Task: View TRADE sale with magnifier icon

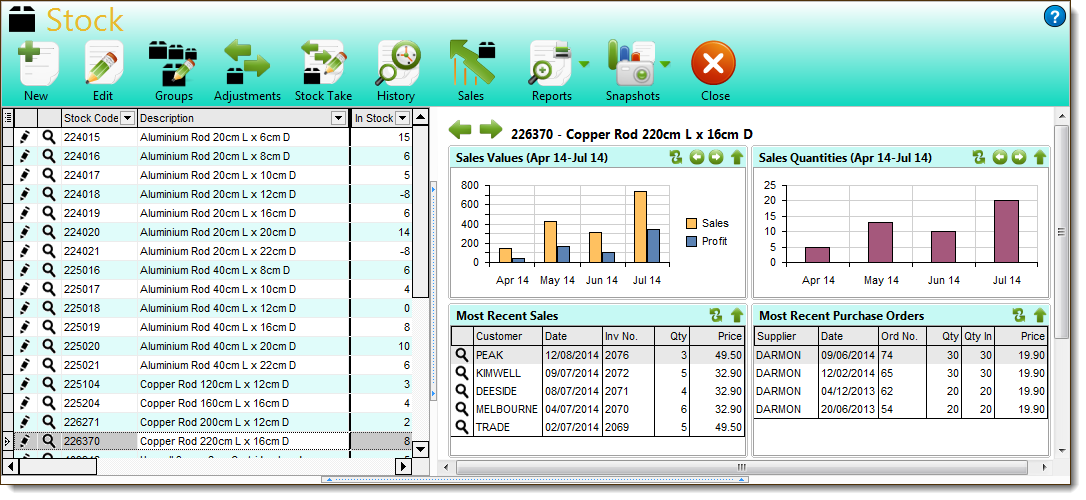Action: 461,427
